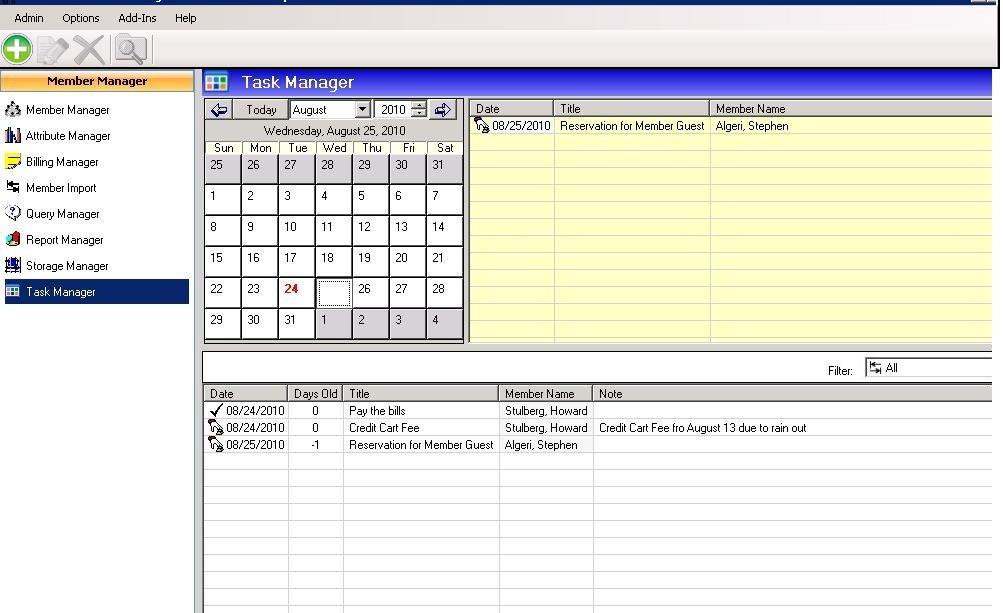1003x613 pixels.
Task: Open the Filter combo box set to All
Action: [929, 368]
